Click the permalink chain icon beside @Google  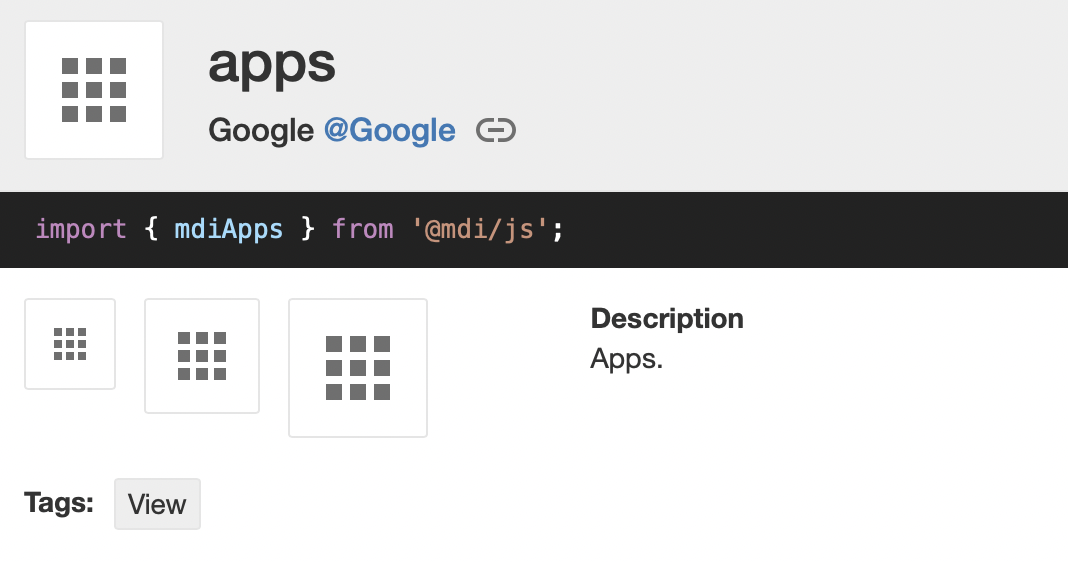tap(496, 131)
